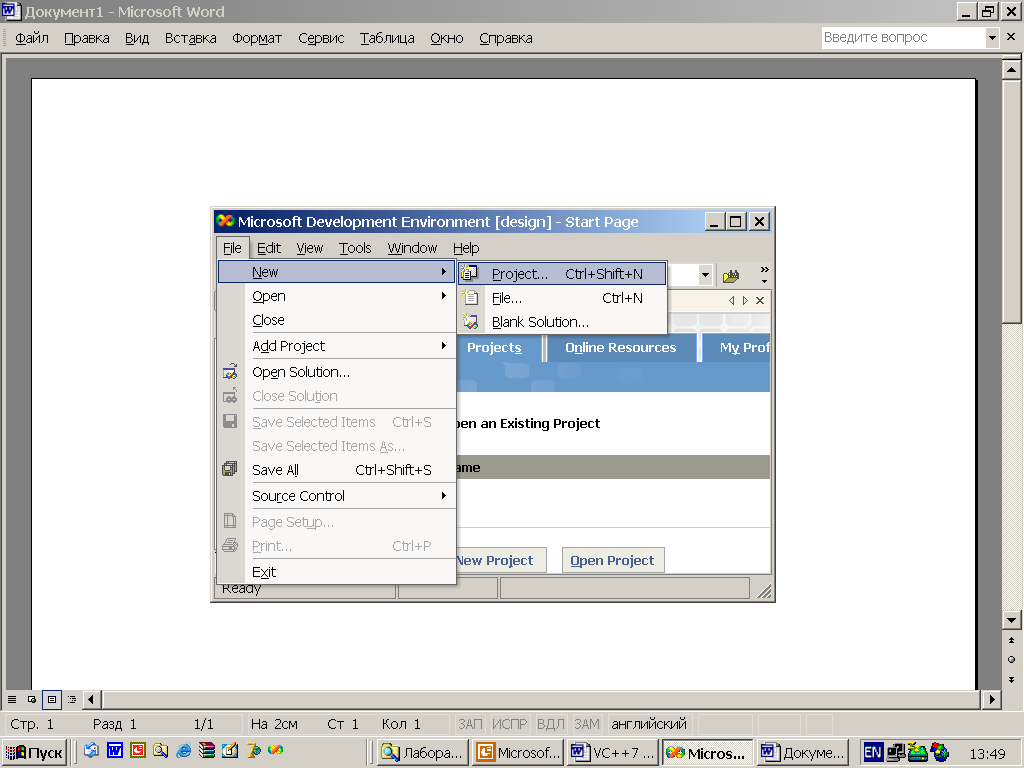Switch Word to web layout view
Screen dimensions: 1024x768
click(x=31, y=699)
